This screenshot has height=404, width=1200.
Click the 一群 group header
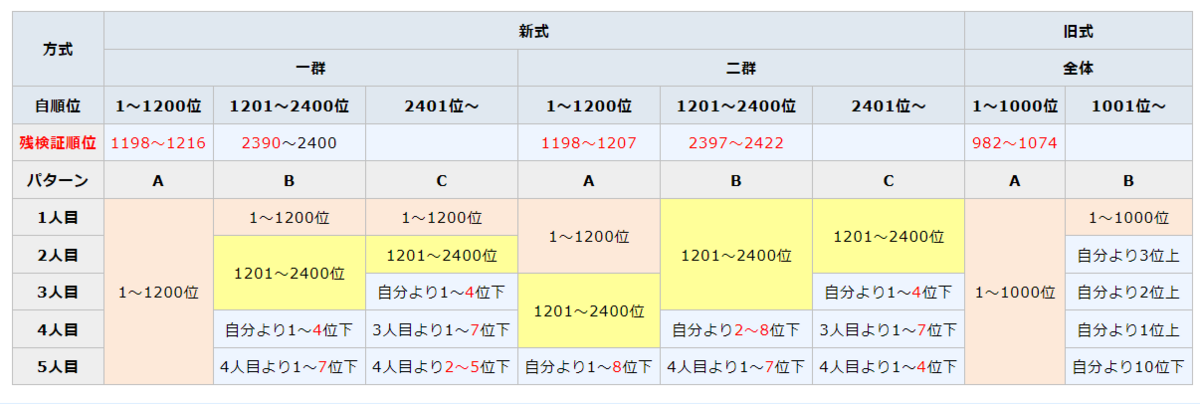click(x=311, y=68)
